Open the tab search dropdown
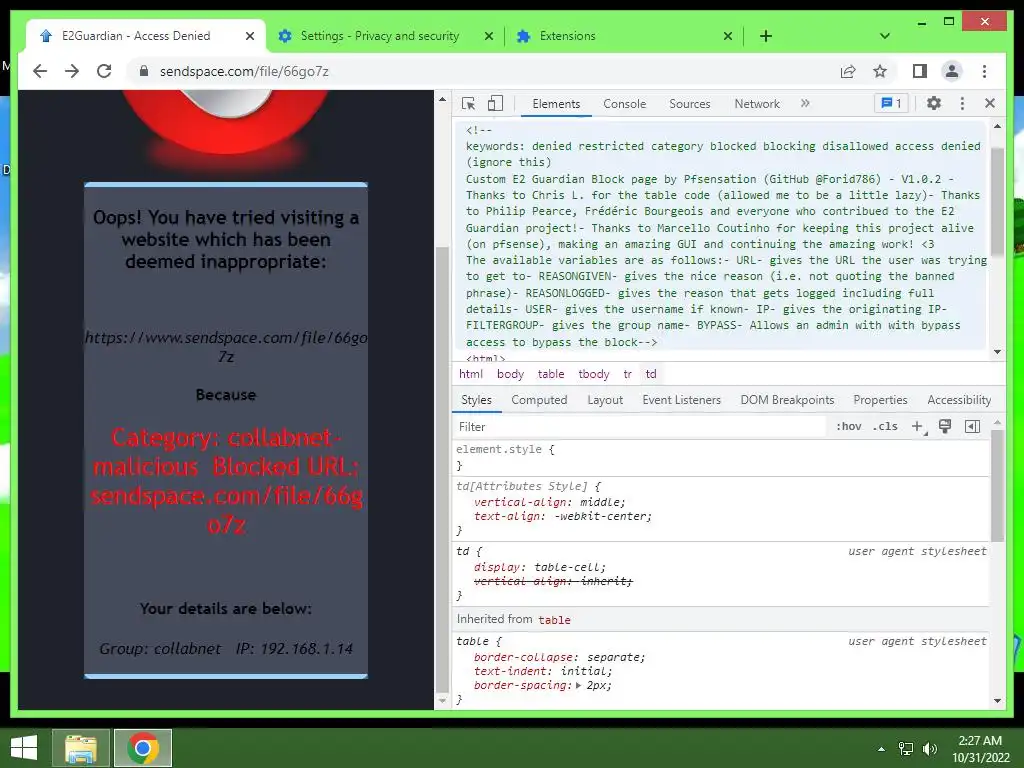Screen dimensions: 1024x768 [884, 36]
